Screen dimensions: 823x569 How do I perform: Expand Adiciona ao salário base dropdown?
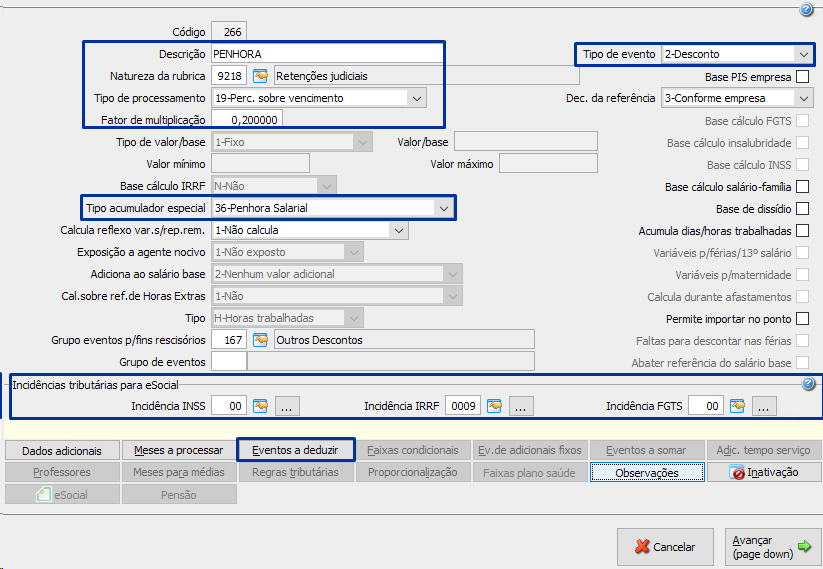pyautogui.click(x=452, y=275)
